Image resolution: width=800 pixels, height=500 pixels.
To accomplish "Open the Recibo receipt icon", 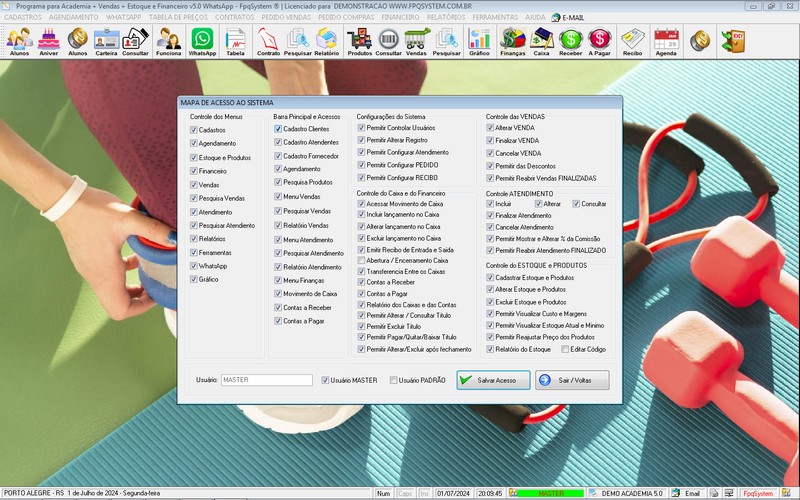I will click(x=632, y=41).
